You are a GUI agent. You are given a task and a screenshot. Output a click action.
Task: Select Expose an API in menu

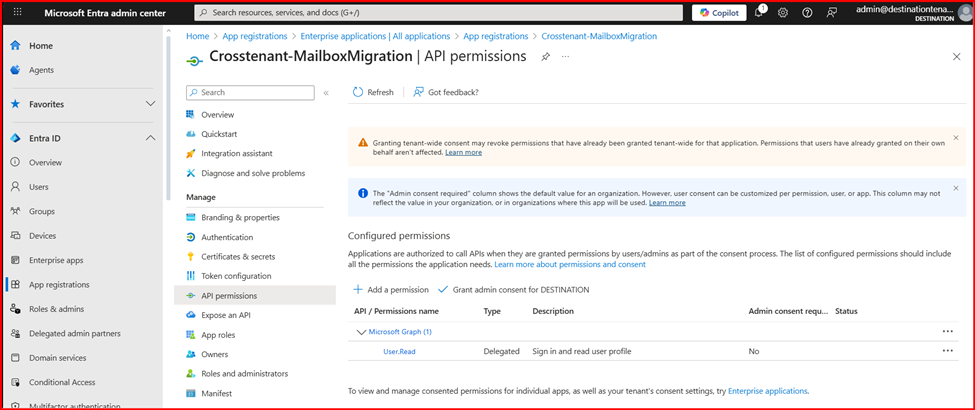[225, 315]
